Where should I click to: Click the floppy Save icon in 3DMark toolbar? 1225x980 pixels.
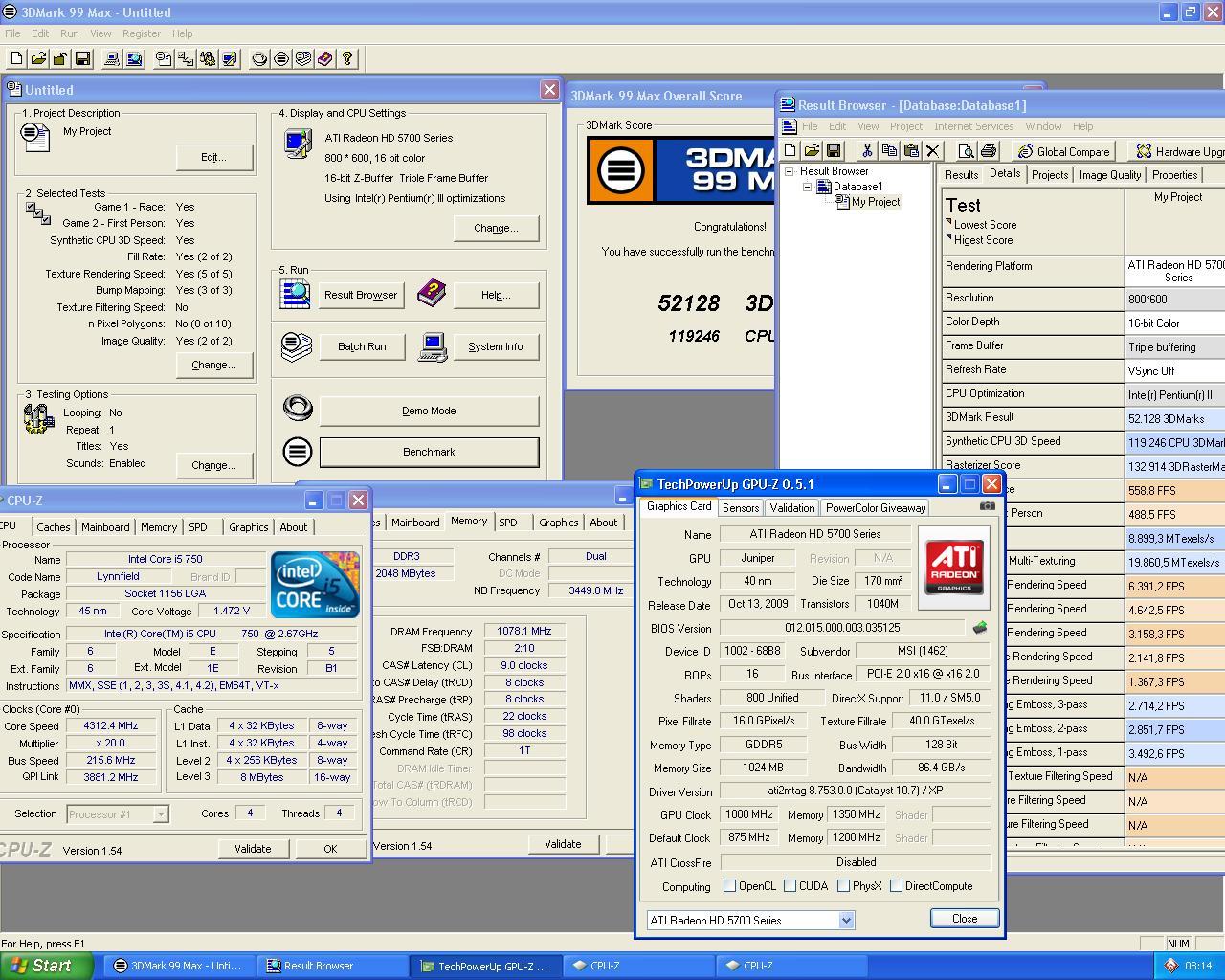[x=82, y=59]
